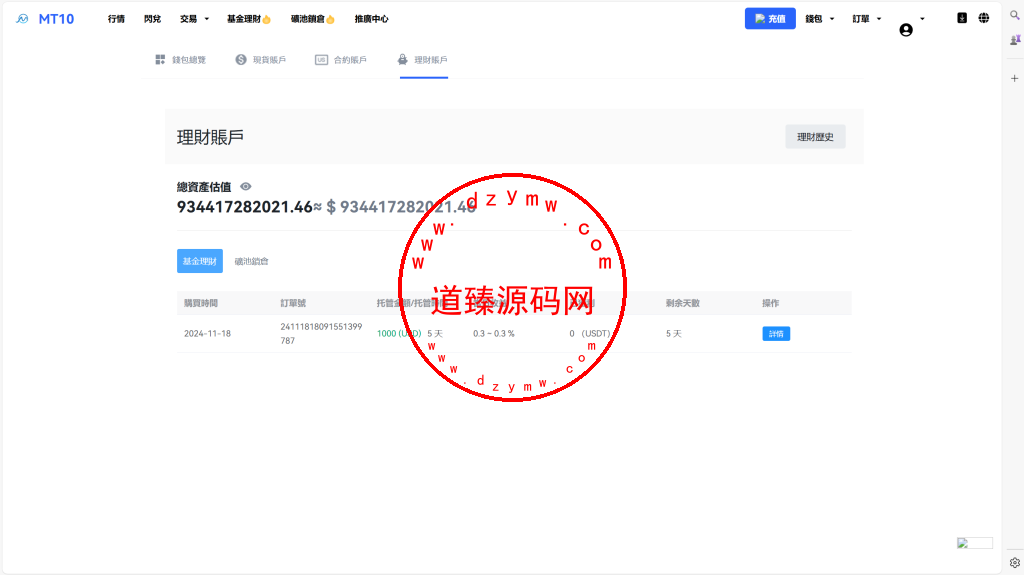Screen dimensions: 1024x575
Task: Click the order number 24111818091551399787
Action: [x=321, y=333]
